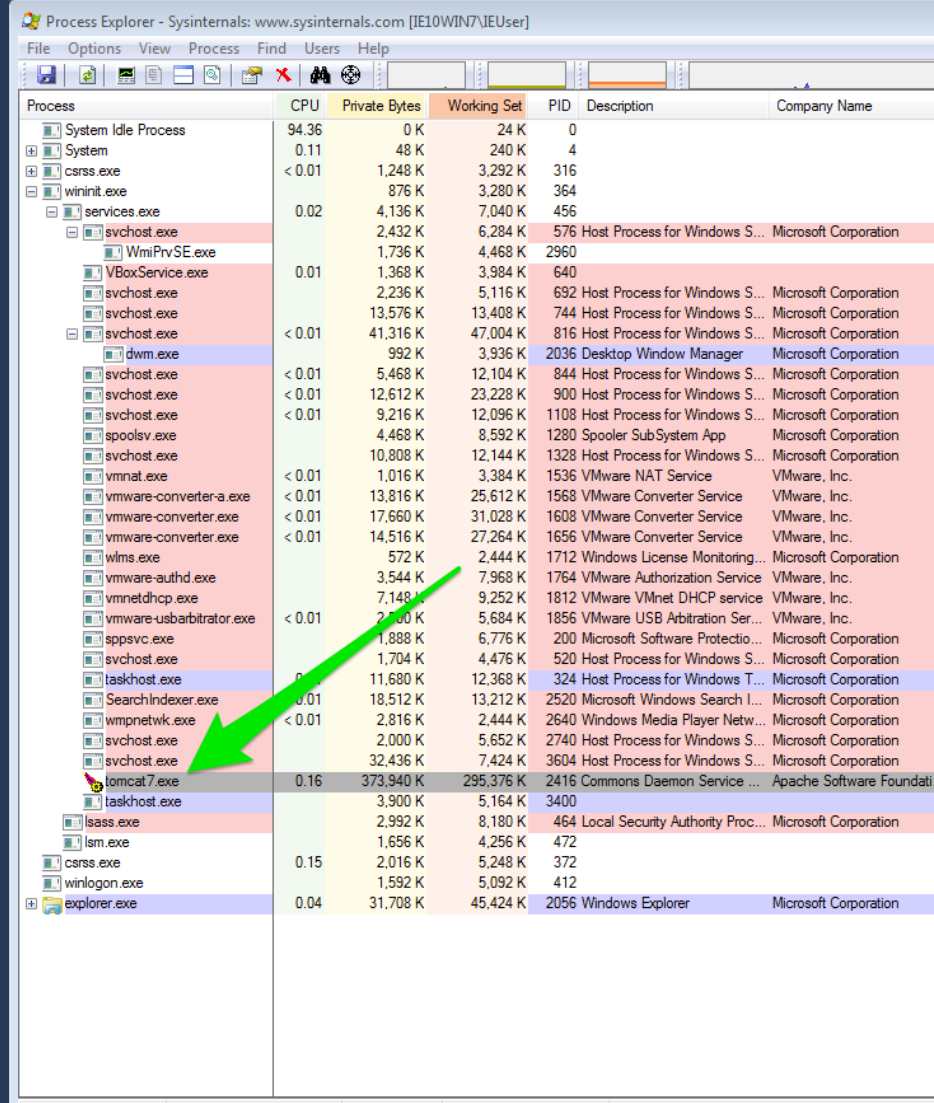Click the 'Spooler SubSystem App' description
The image size is (934, 1103).
click(x=653, y=435)
